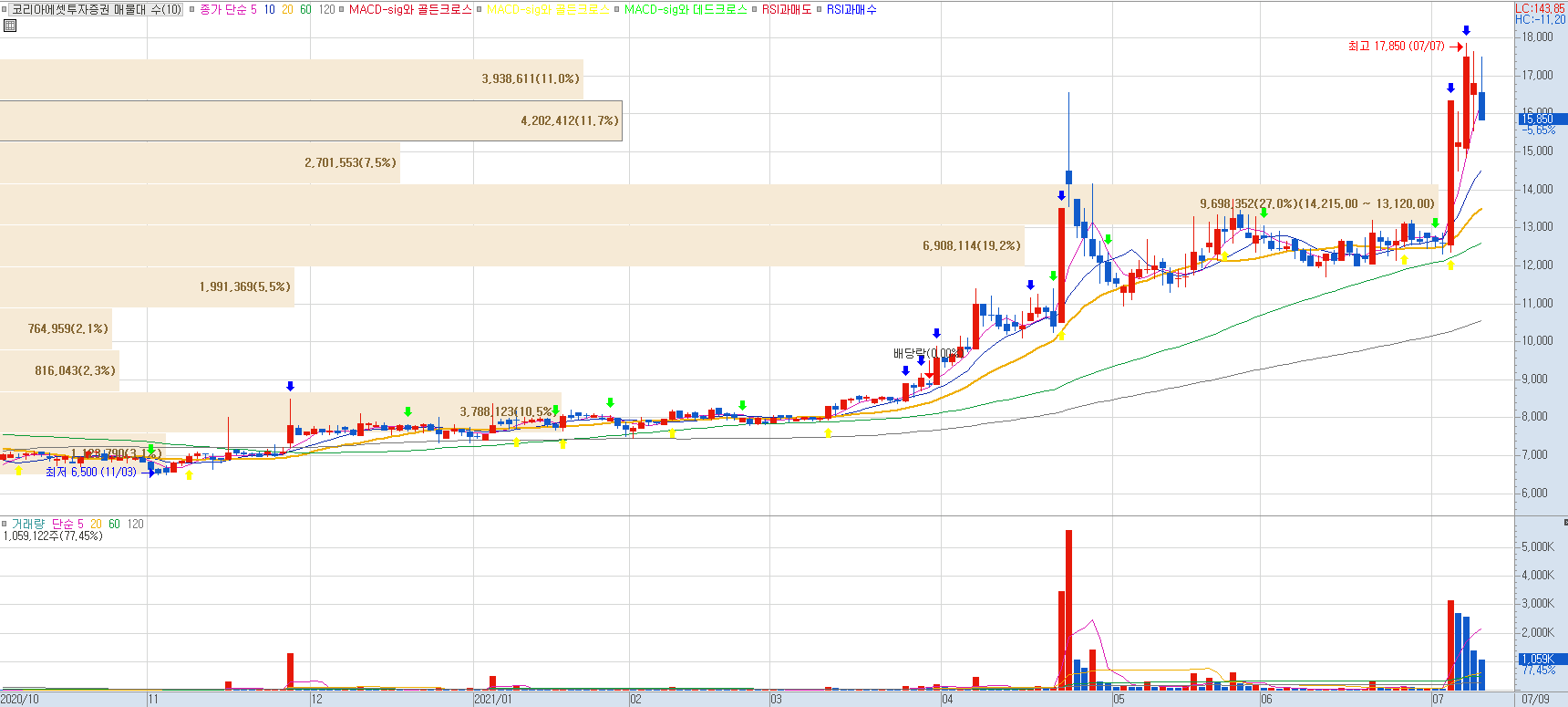Click the 최고 17,850 (07/07) high annotation
Screen dimensions: 1568x707
1396,46
